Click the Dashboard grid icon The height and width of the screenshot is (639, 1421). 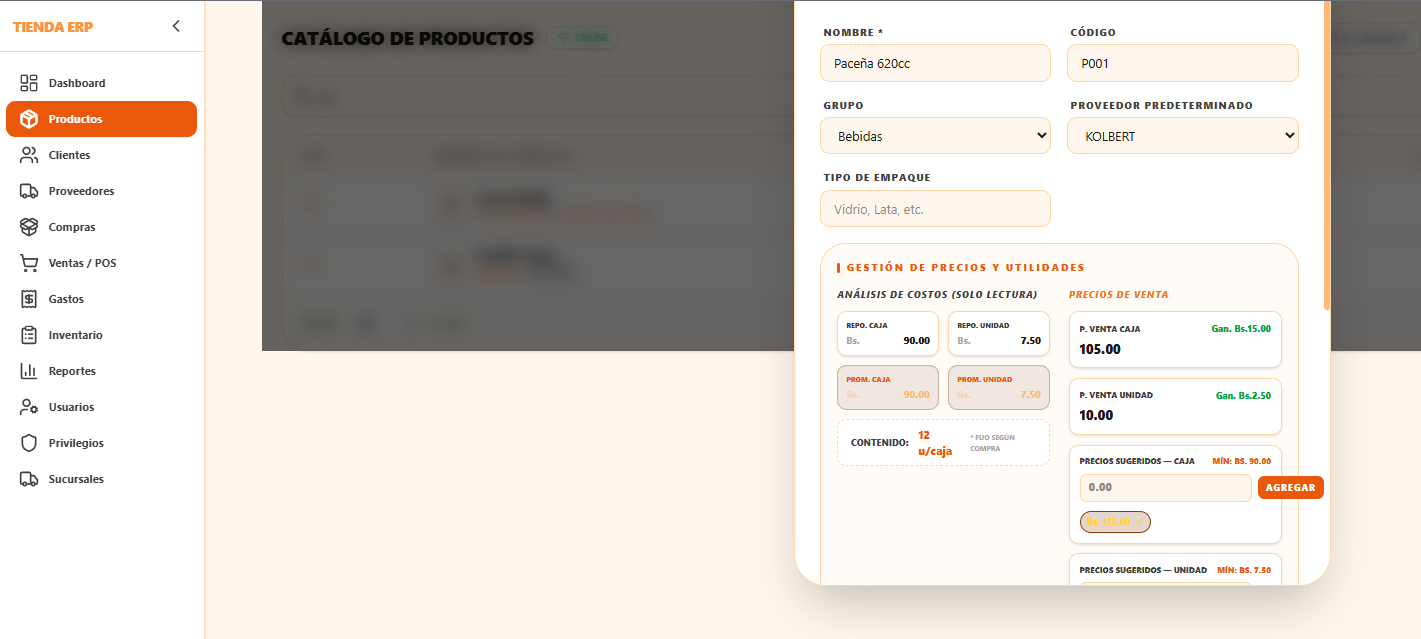[29, 83]
